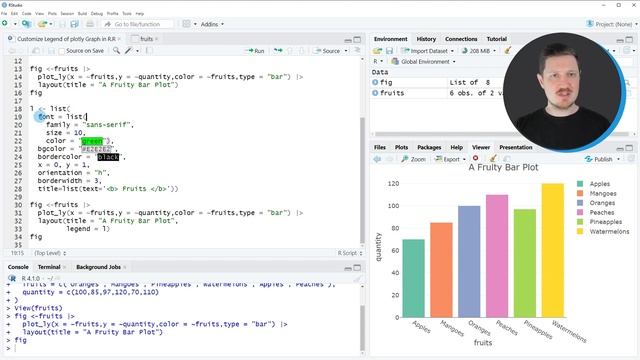Click the clear objects broom in Environment
The height and width of the screenshot is (360, 640).
507,51
